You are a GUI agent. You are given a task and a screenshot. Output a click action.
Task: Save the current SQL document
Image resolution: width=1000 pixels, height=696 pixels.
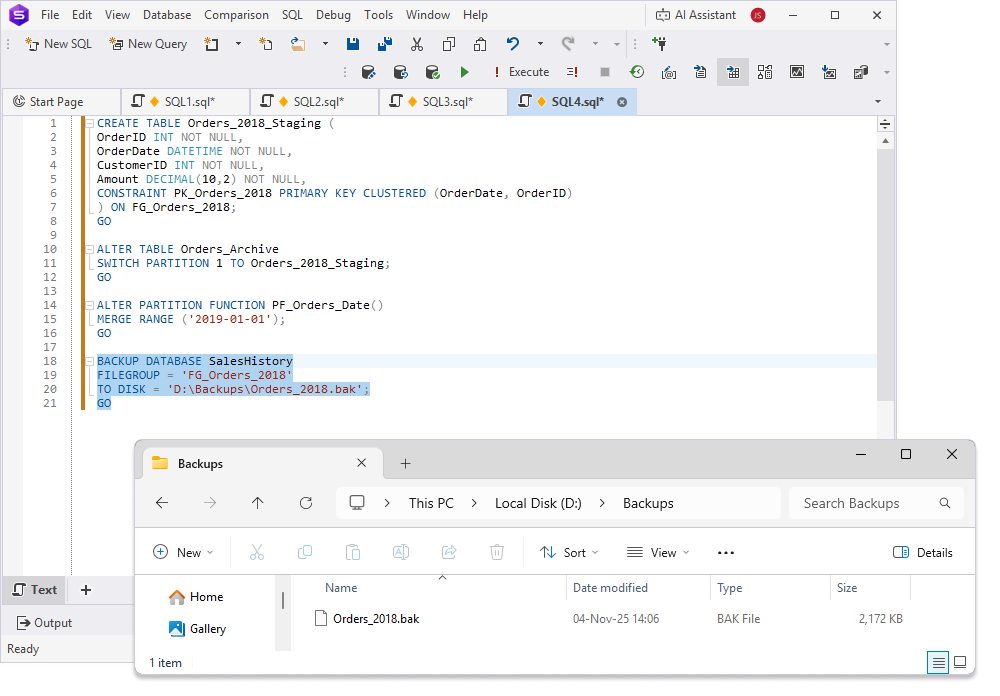pos(353,44)
